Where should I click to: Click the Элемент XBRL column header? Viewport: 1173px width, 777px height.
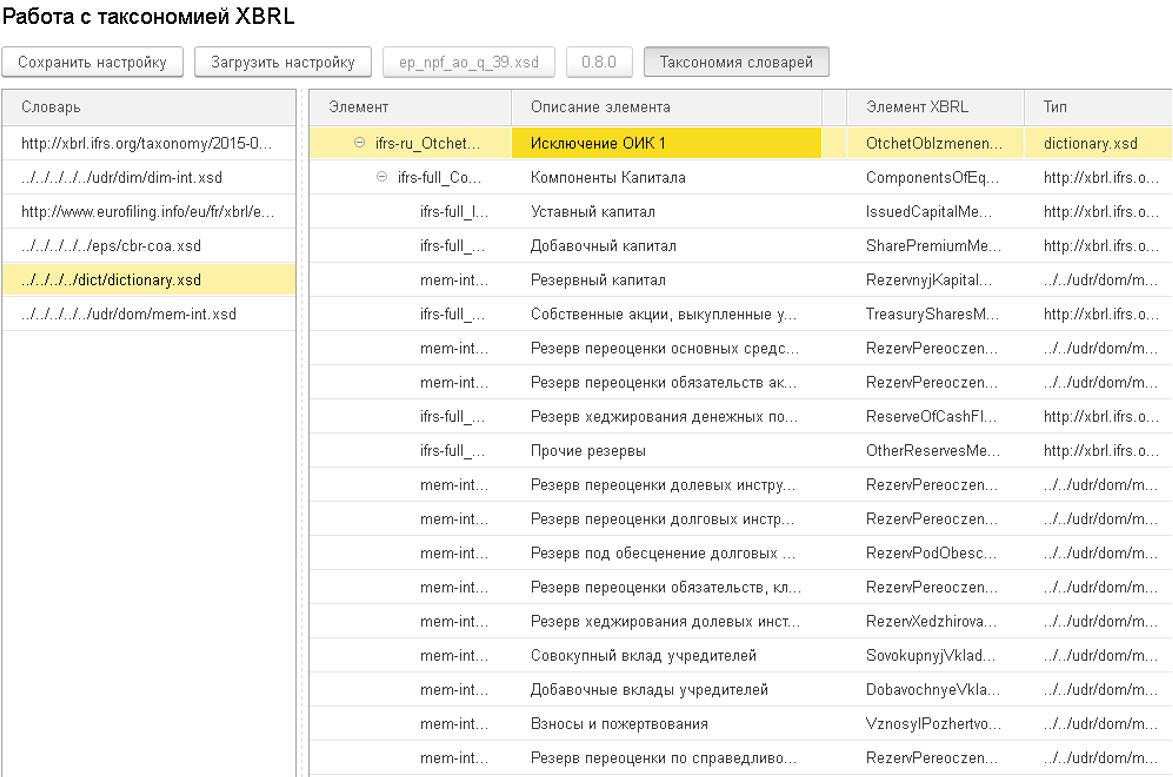[x=917, y=107]
